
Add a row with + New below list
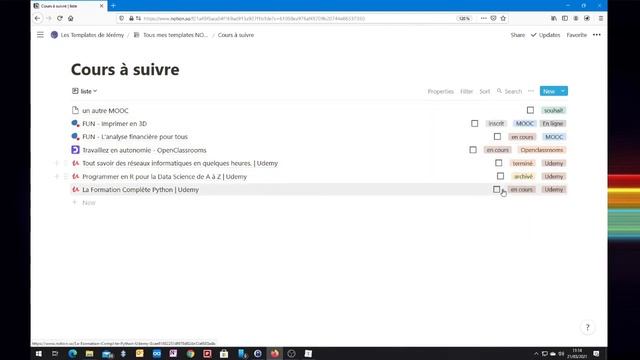[84, 202]
